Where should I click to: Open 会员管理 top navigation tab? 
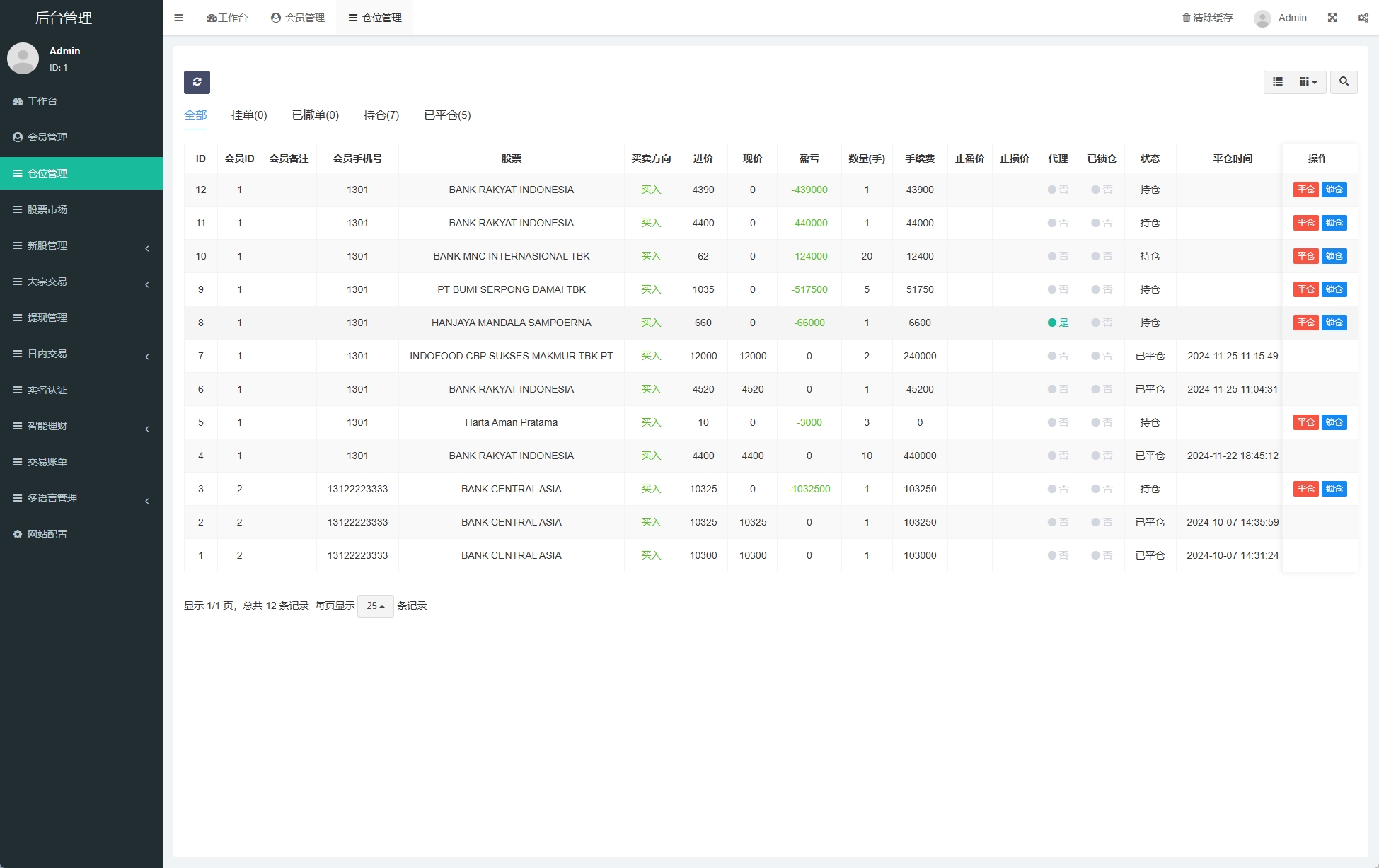298,18
